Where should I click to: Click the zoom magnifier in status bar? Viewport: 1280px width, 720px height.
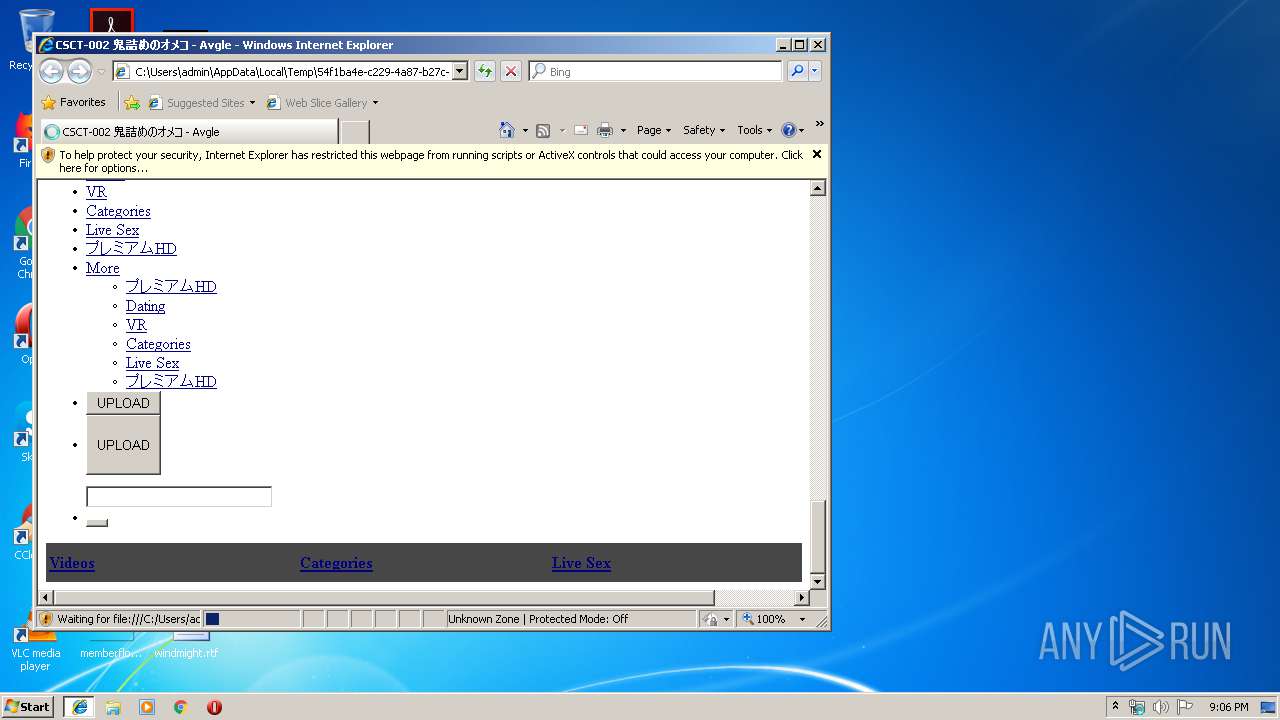point(748,619)
